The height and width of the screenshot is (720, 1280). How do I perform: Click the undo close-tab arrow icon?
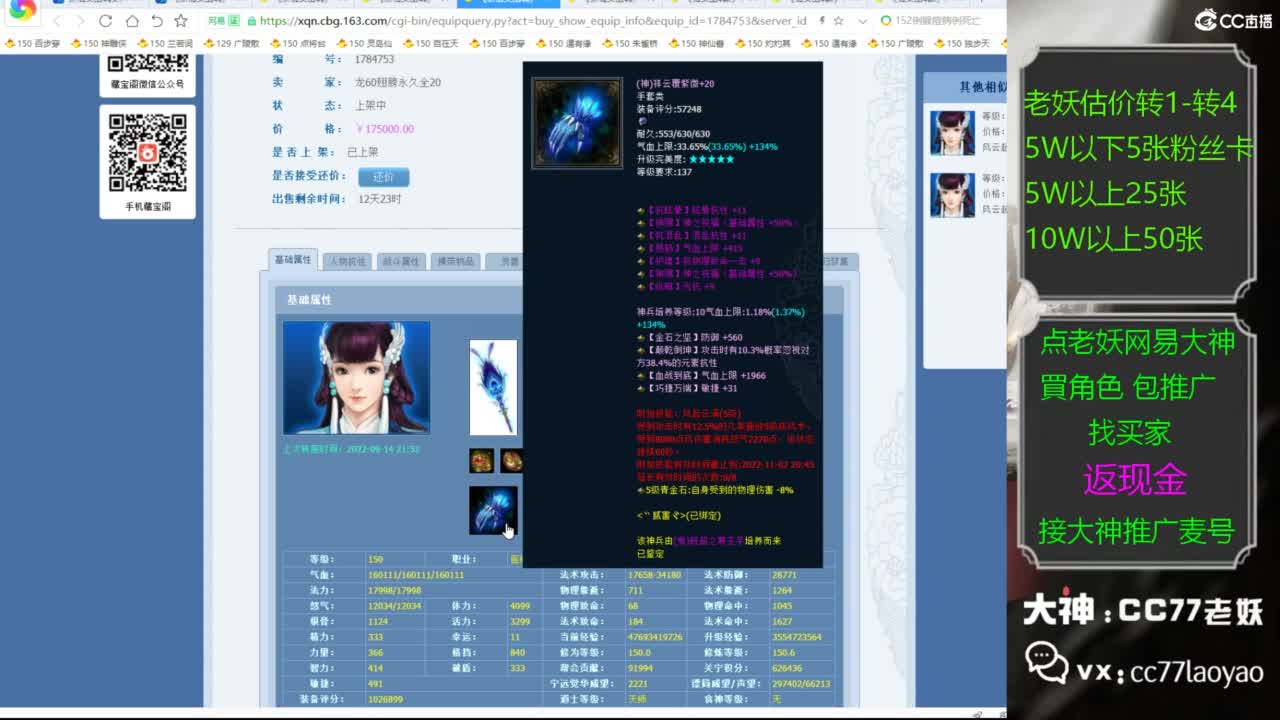pos(157,21)
